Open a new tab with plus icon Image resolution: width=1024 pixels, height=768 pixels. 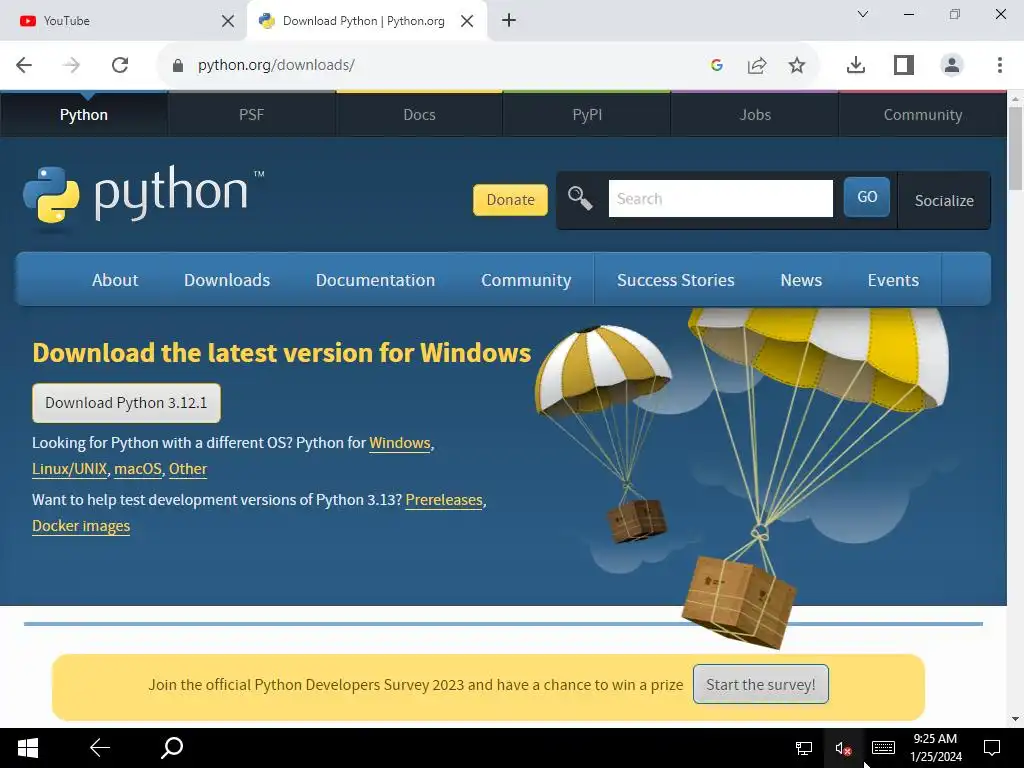click(509, 20)
